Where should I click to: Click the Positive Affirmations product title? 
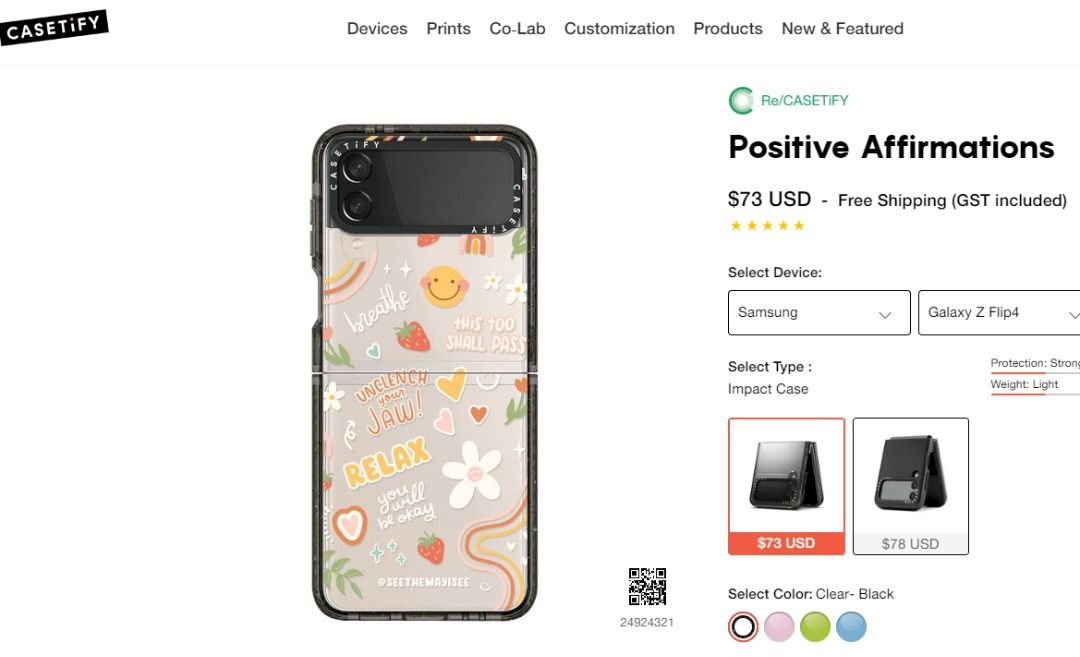point(890,147)
